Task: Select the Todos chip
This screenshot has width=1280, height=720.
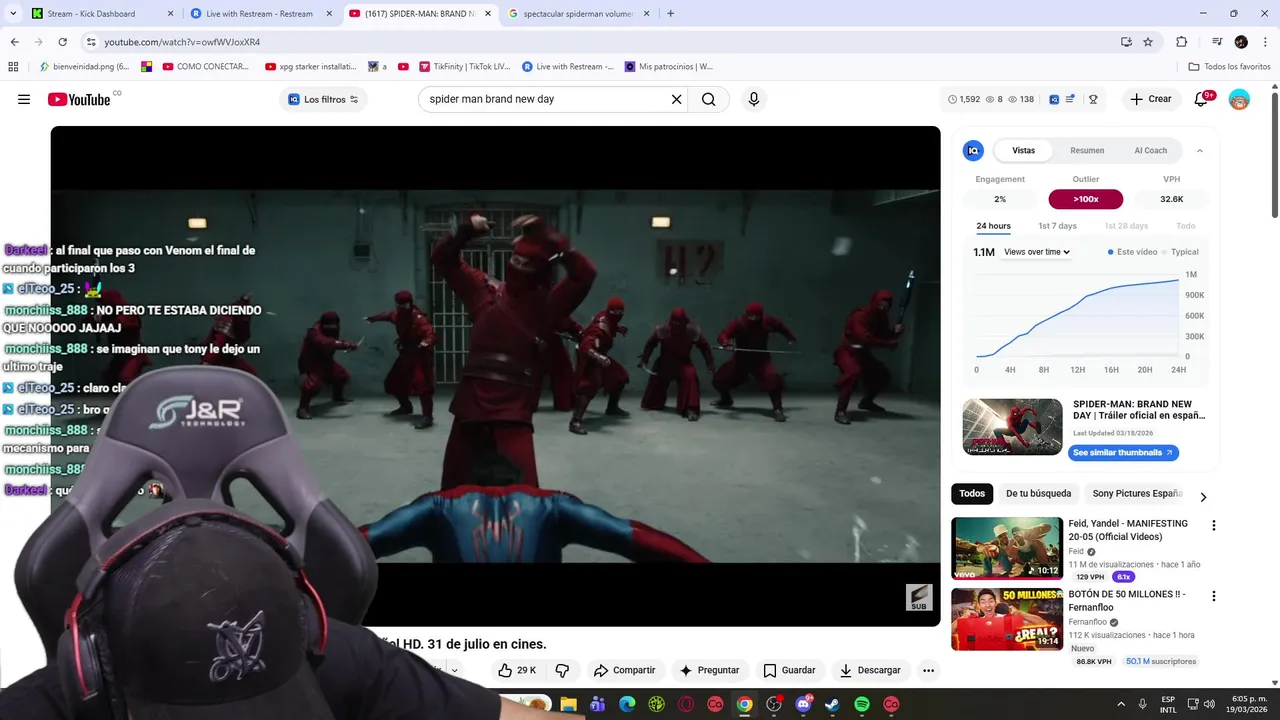Action: coord(972,493)
